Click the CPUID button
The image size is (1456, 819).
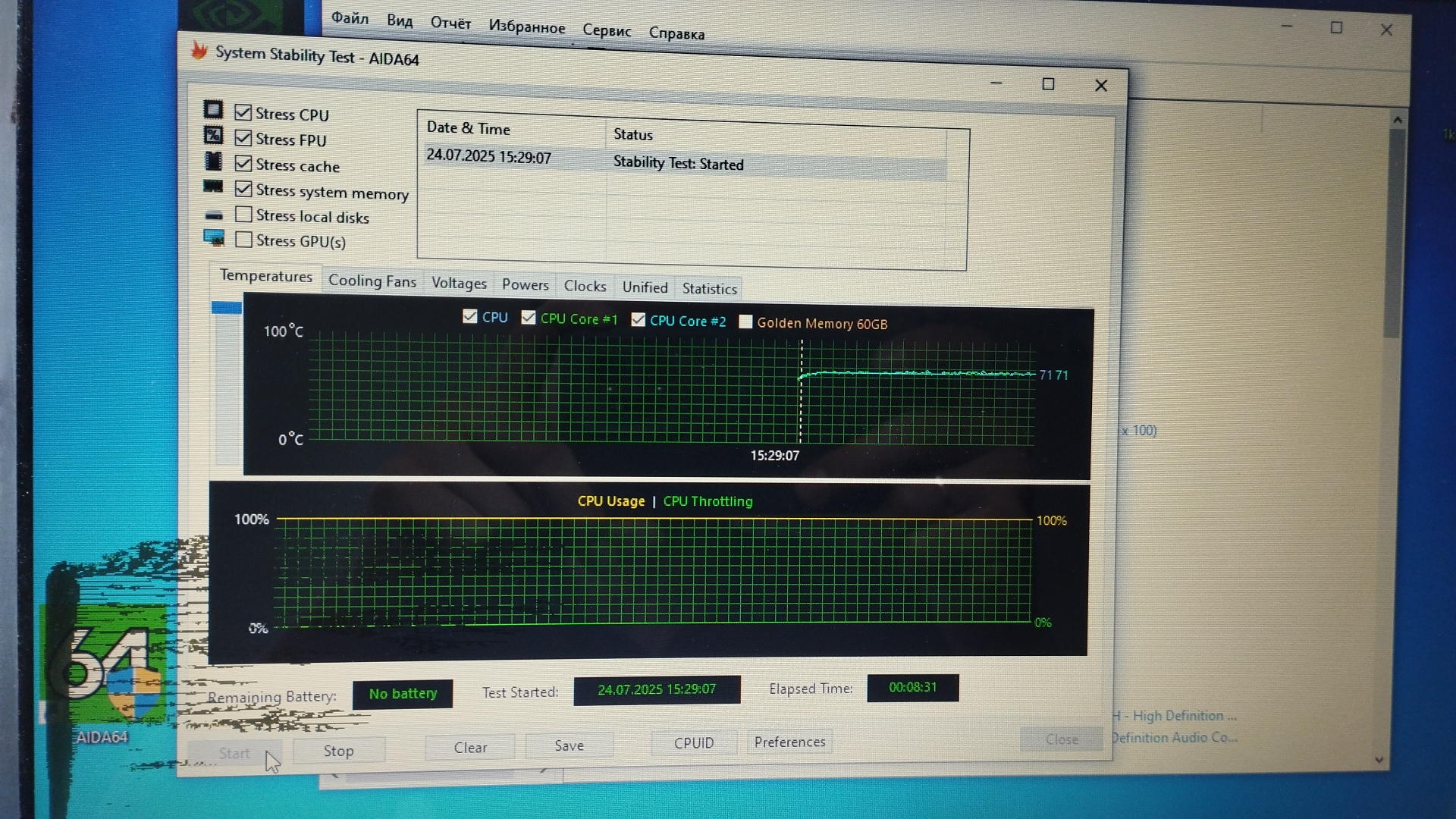click(x=694, y=743)
